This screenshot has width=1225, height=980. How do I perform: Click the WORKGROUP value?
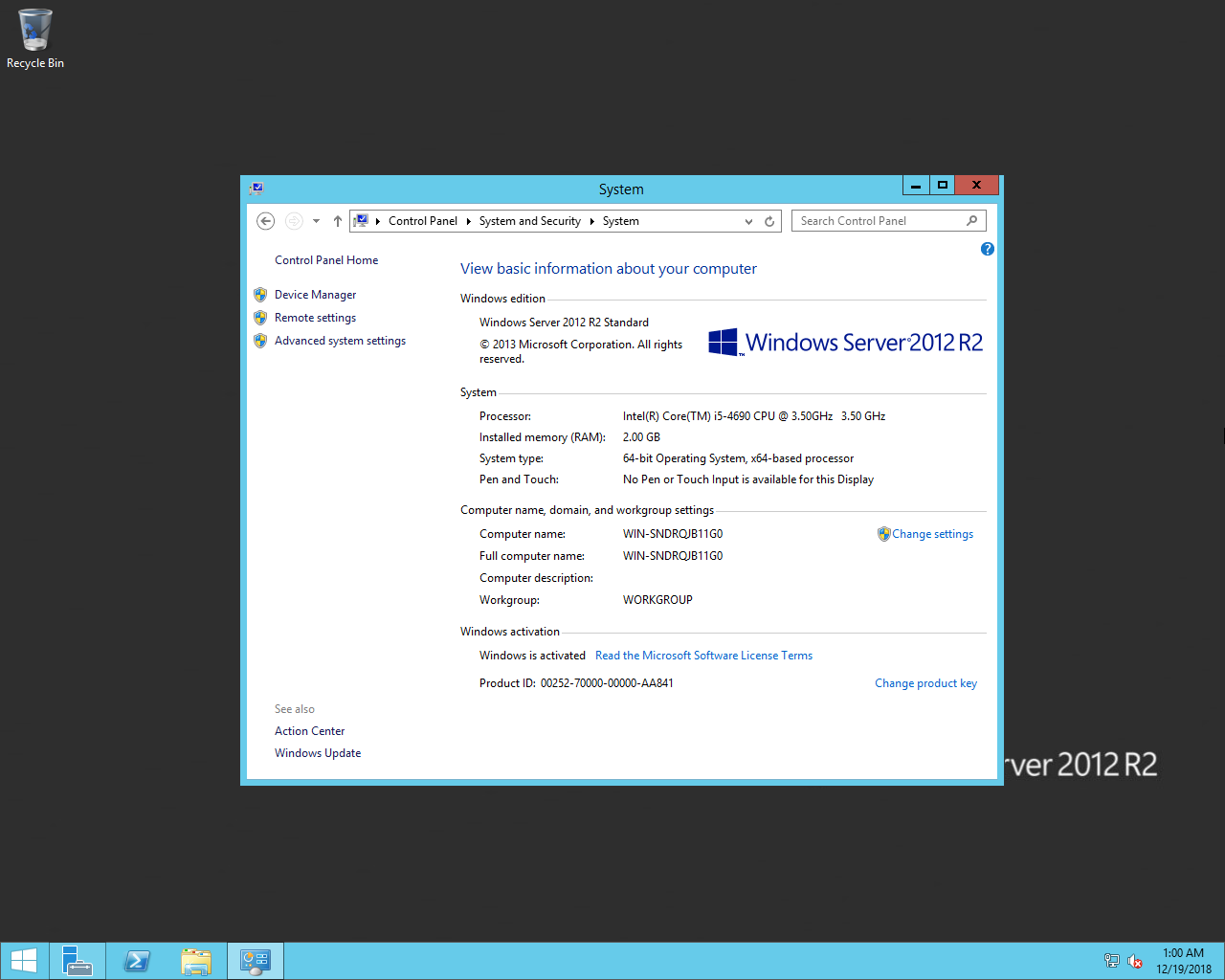(x=657, y=600)
